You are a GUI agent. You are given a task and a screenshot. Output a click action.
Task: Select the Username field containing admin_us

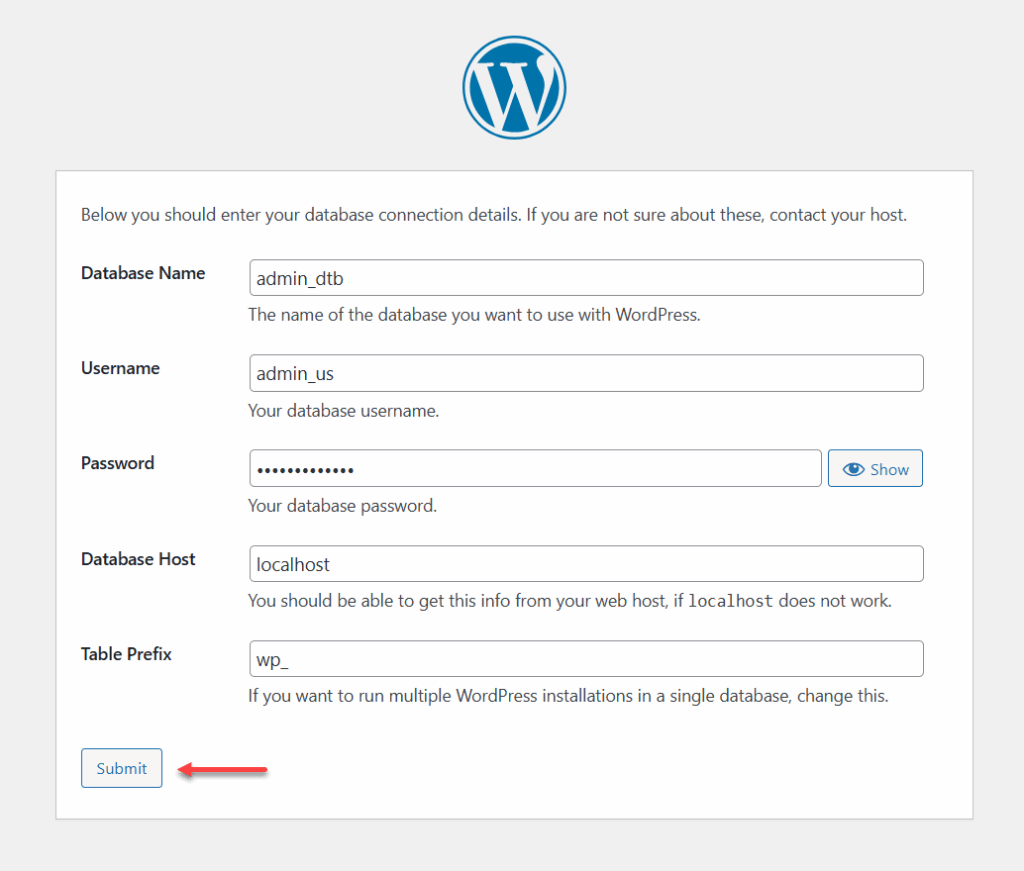(x=585, y=372)
